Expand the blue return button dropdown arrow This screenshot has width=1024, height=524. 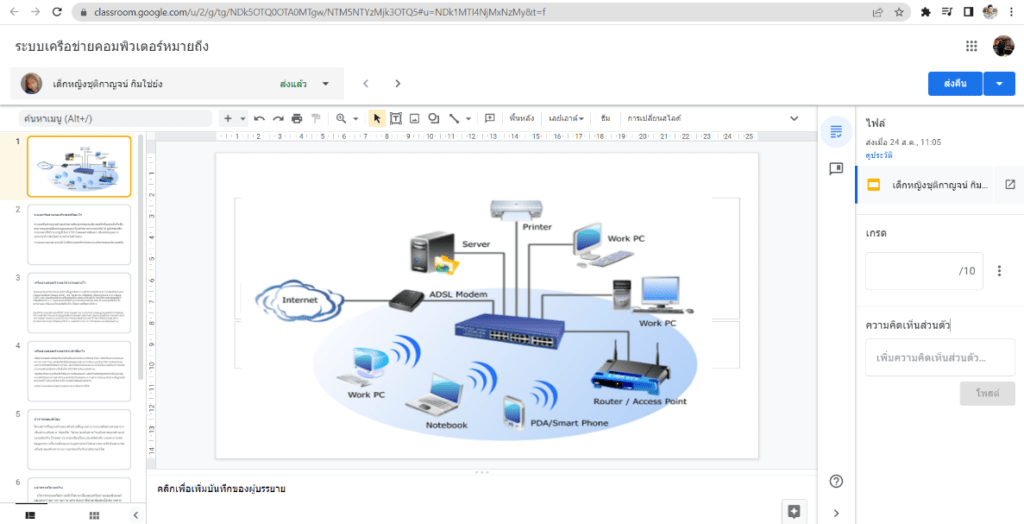[x=999, y=84]
